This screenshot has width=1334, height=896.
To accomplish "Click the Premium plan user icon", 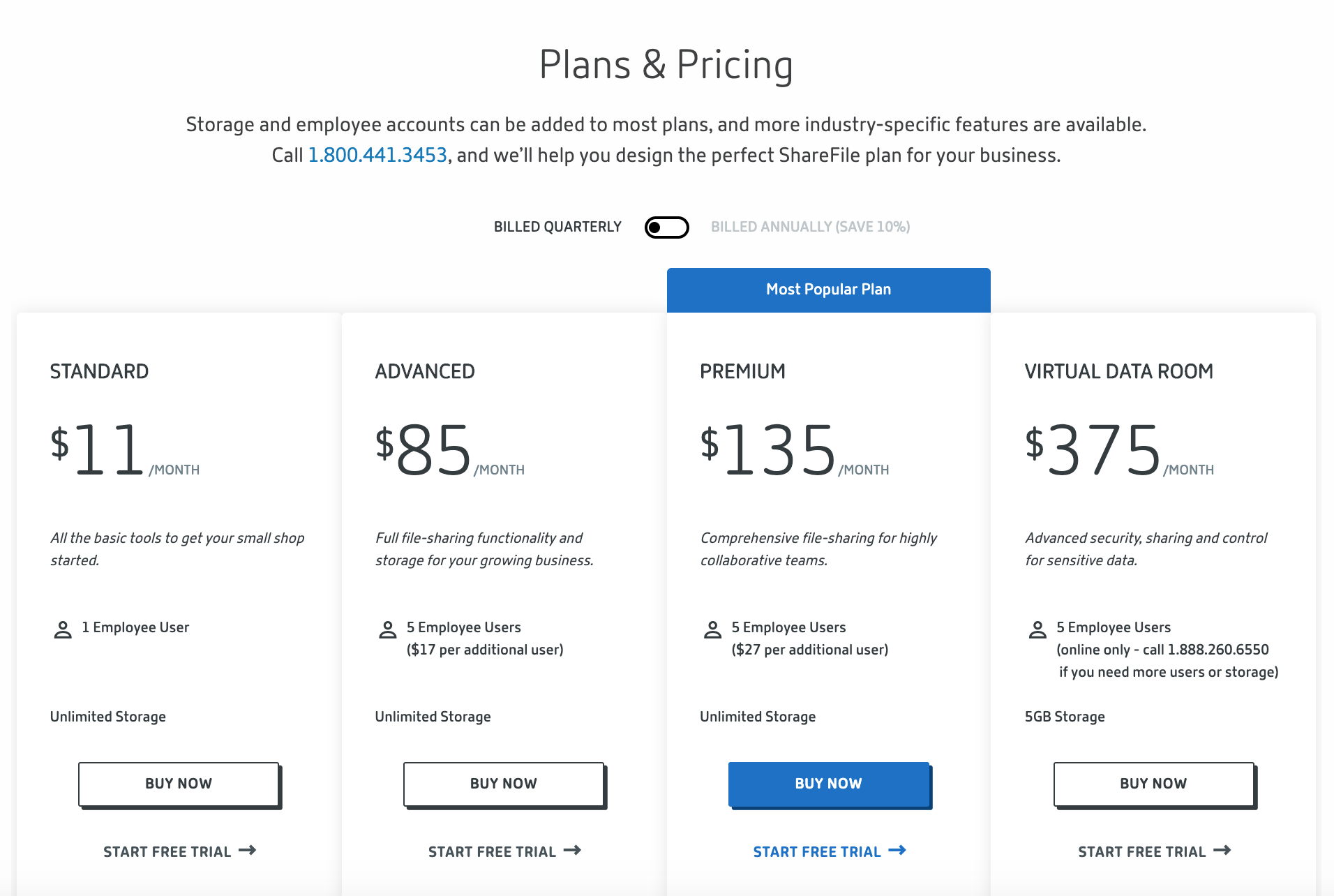I will pyautogui.click(x=712, y=629).
